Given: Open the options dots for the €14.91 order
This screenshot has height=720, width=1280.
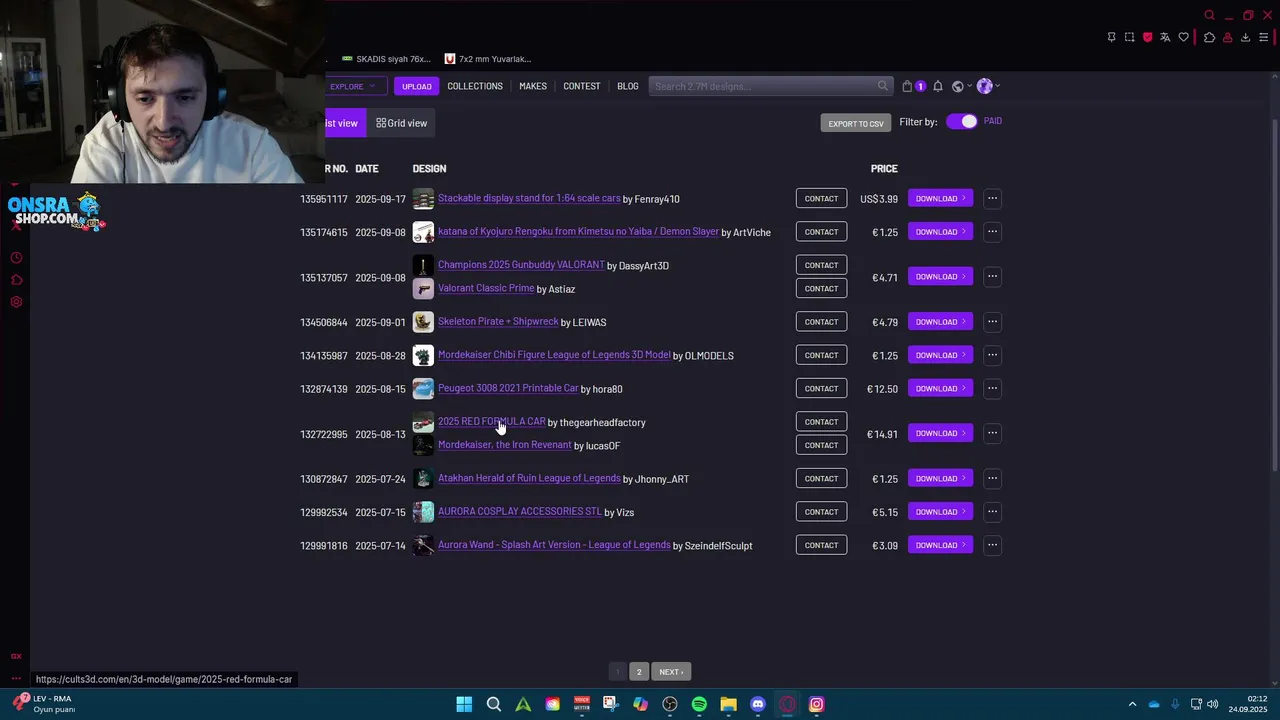Looking at the screenshot, I should tap(992, 433).
